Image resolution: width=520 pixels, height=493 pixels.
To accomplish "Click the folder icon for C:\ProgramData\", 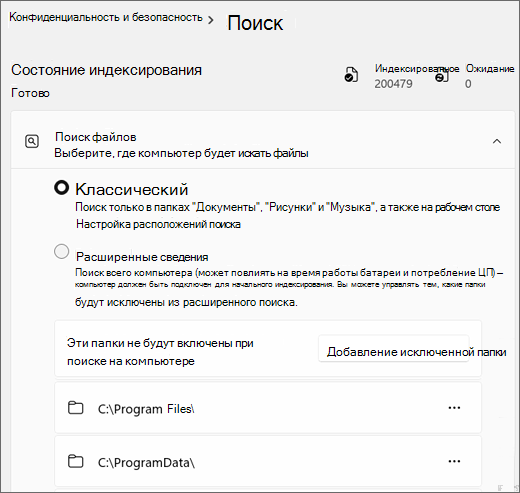I will click(x=76, y=461).
